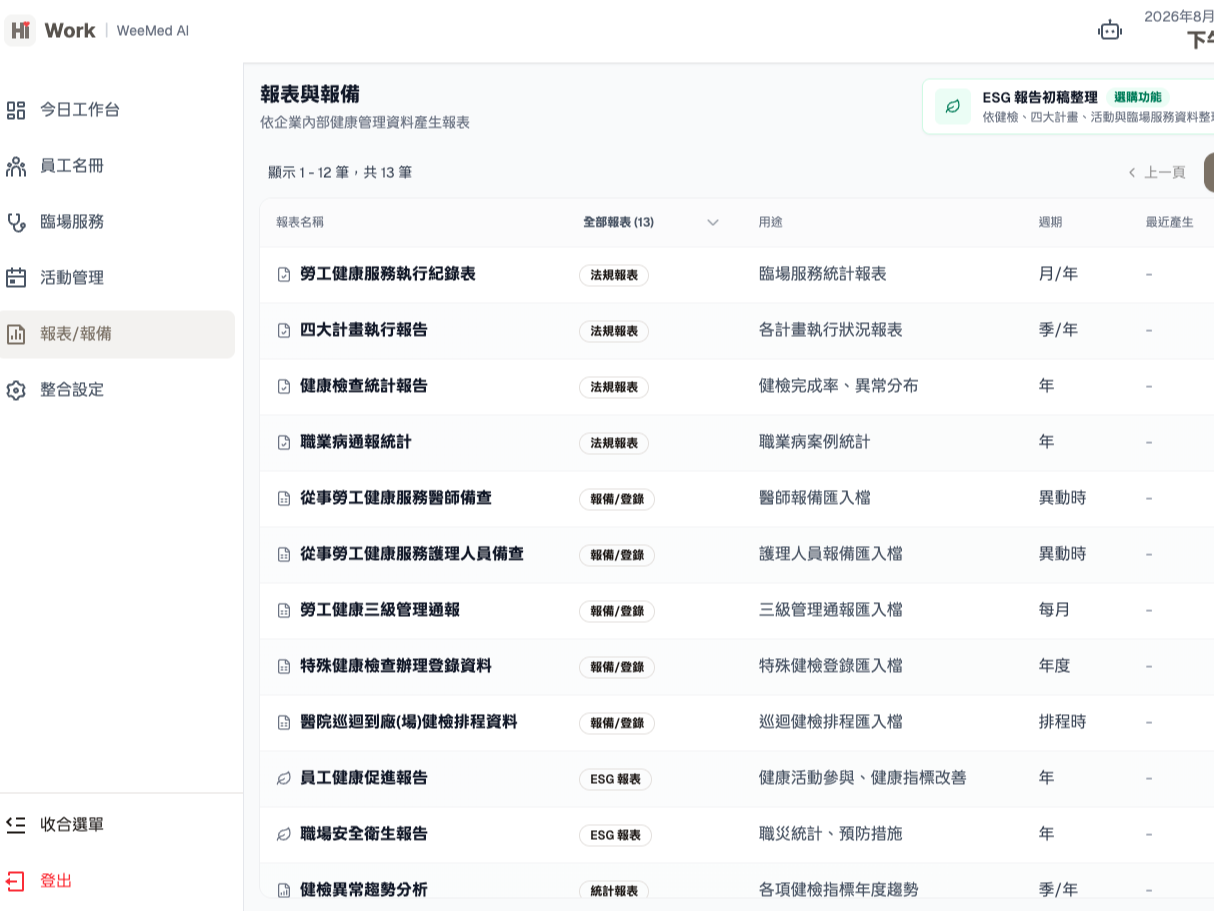Click 上一頁 previous page button
The image size is (1214, 911).
click(x=1156, y=172)
